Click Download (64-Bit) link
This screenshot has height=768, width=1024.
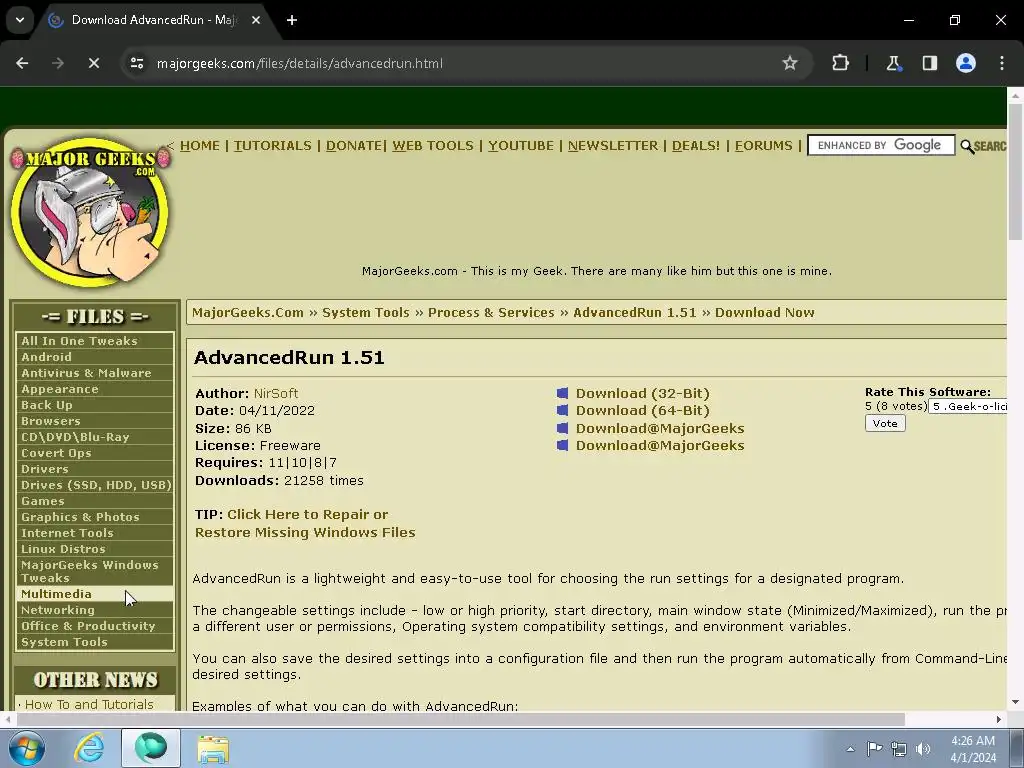[x=643, y=410]
